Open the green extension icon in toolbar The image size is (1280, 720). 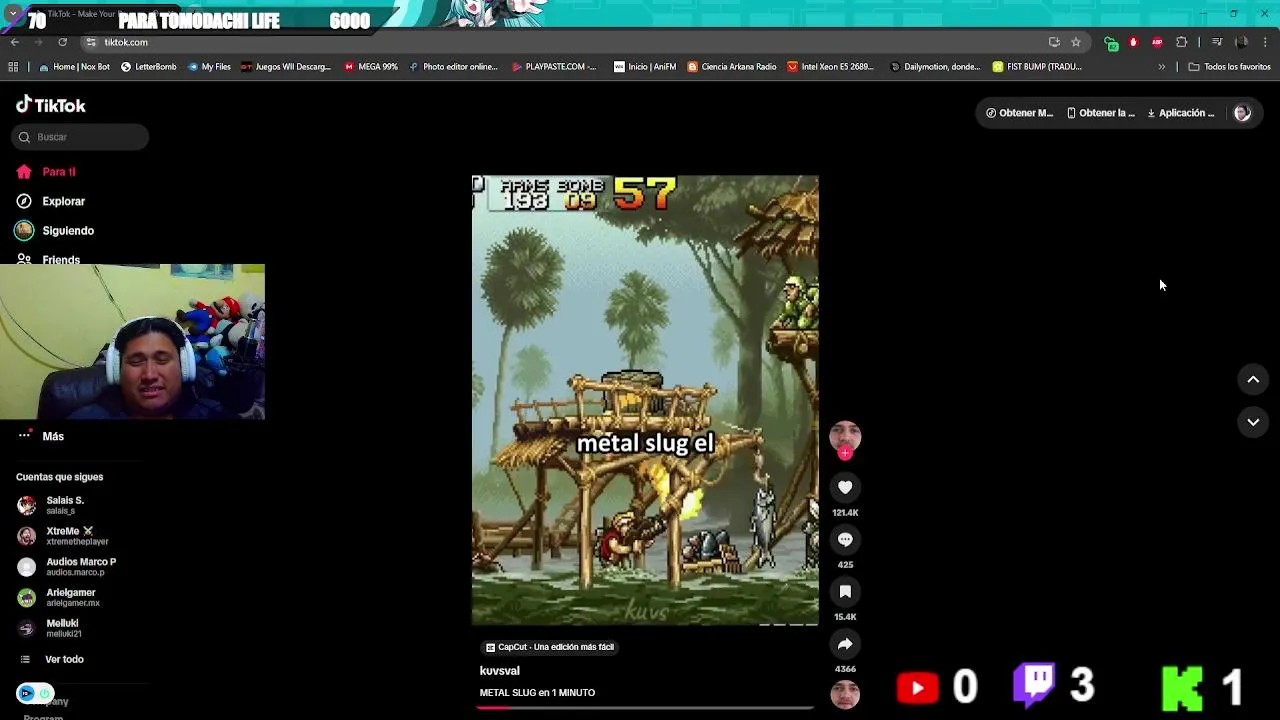click(x=1111, y=42)
